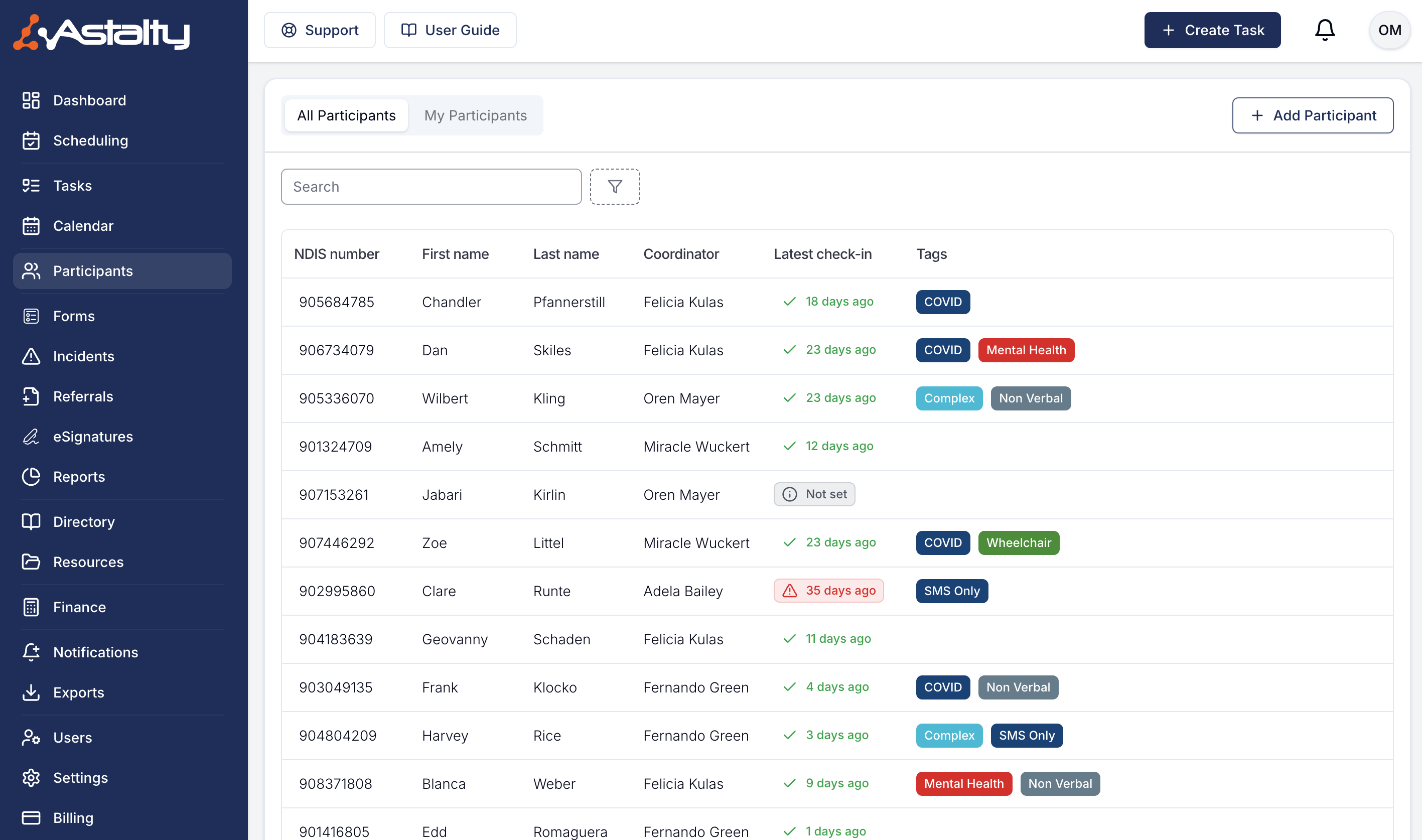
Task: Go to Reports in the sidebar
Action: point(122,477)
